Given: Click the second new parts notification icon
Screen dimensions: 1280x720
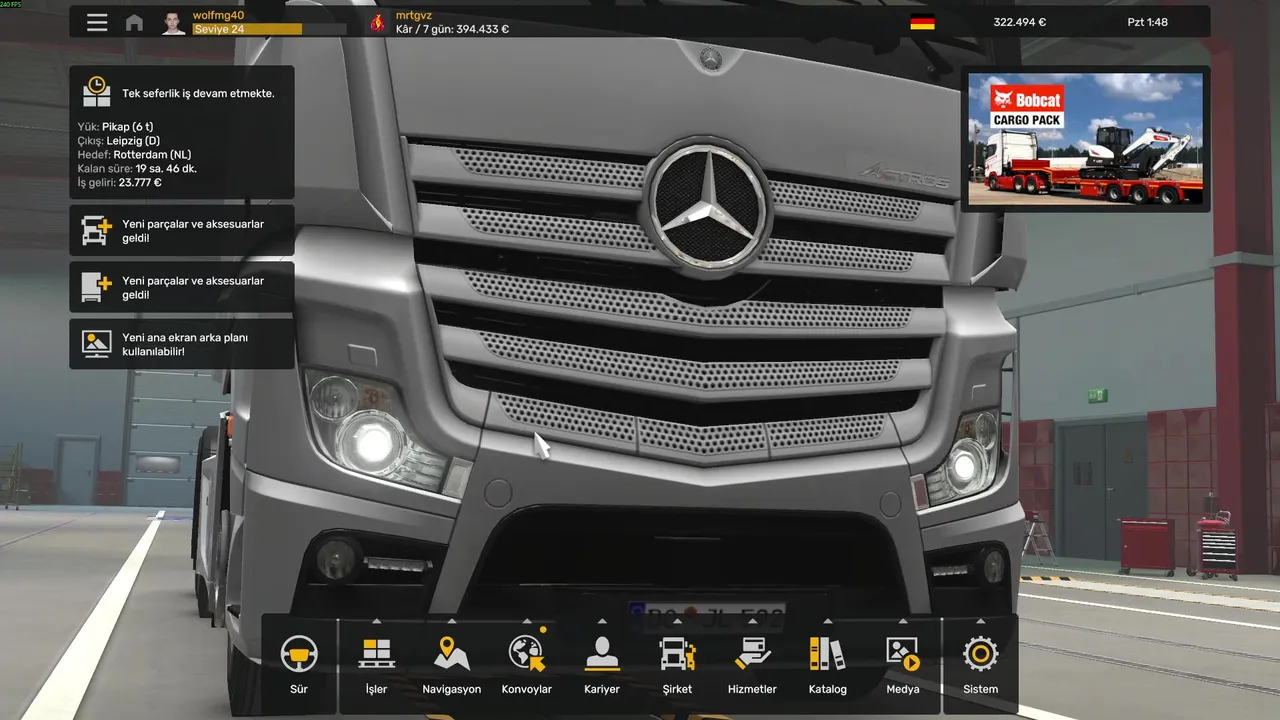Looking at the screenshot, I should click(x=97, y=288).
